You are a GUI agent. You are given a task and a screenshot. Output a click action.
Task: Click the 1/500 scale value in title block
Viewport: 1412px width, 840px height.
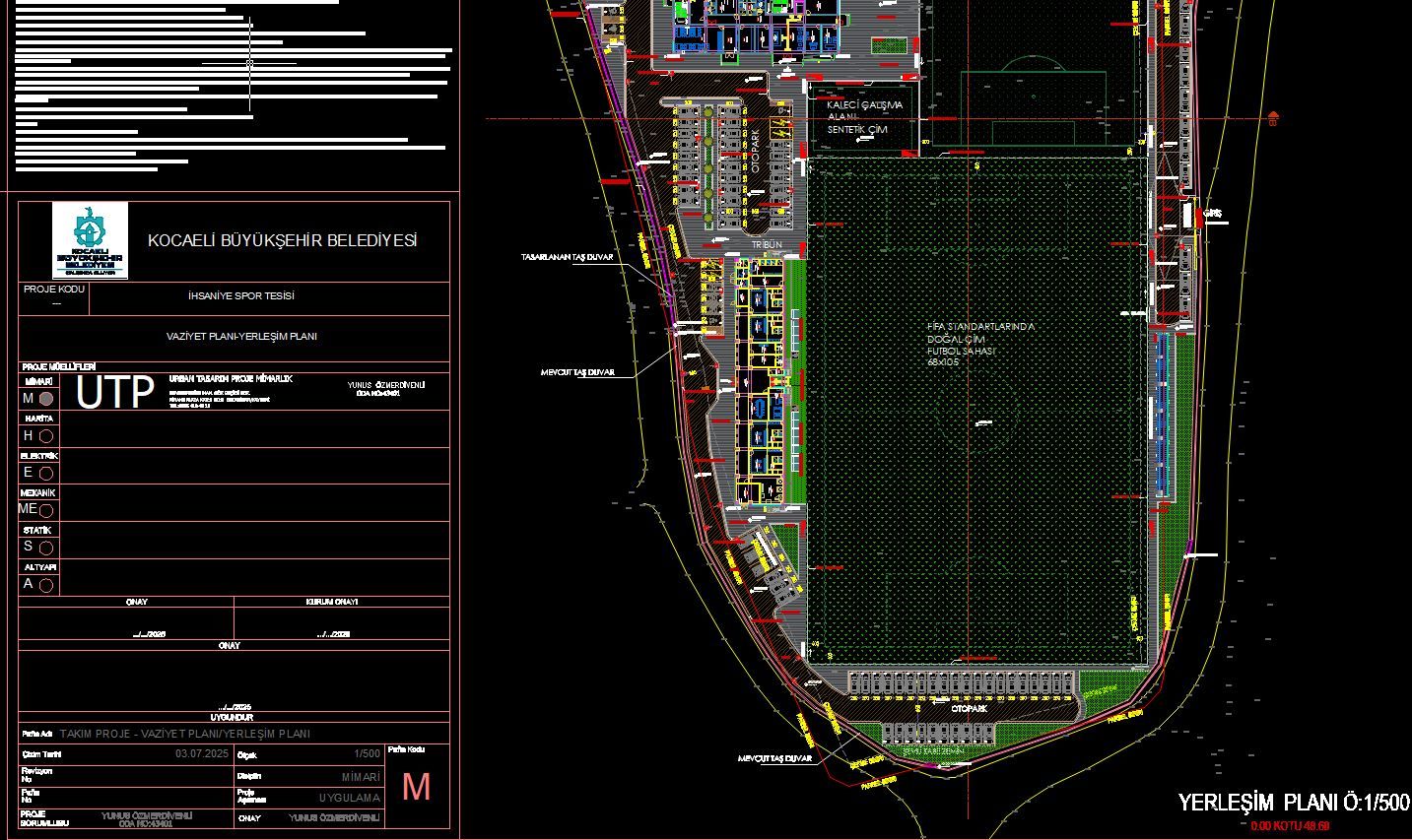(x=367, y=753)
